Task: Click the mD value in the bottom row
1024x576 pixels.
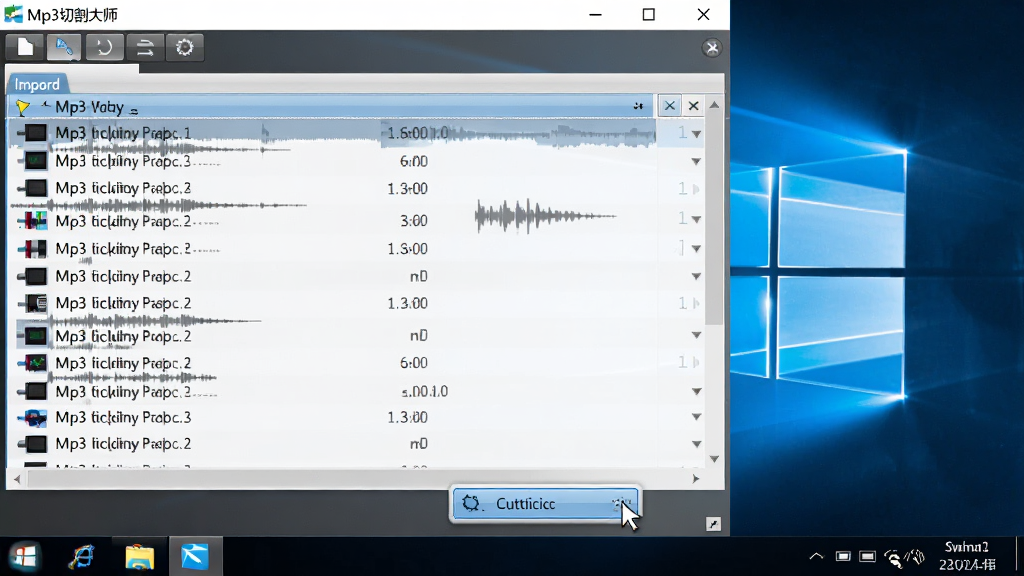Action: pyautogui.click(x=419, y=444)
